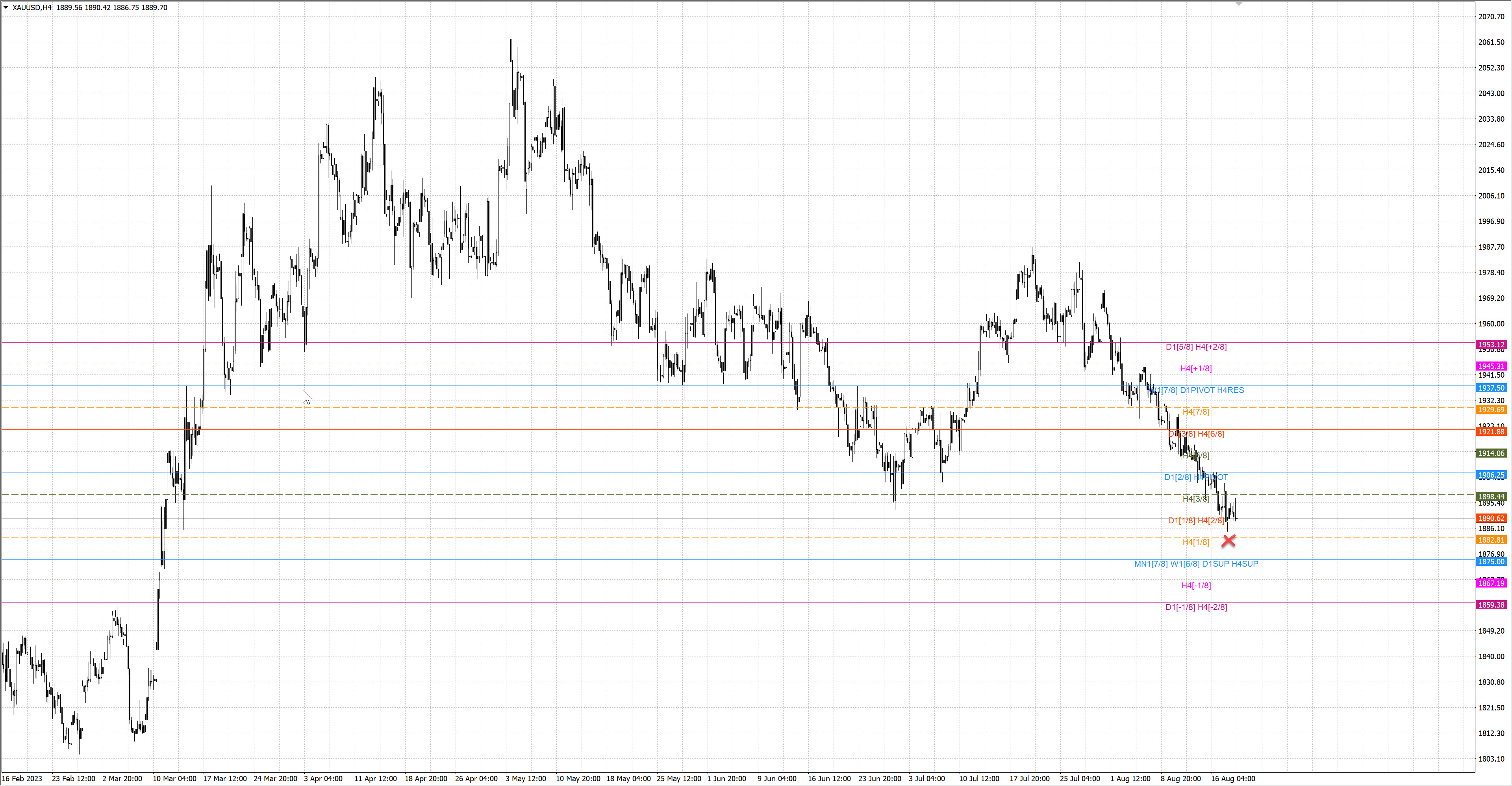Click the H4[-1/8] level label
Screen dimensions: 1512x786
coord(1196,586)
